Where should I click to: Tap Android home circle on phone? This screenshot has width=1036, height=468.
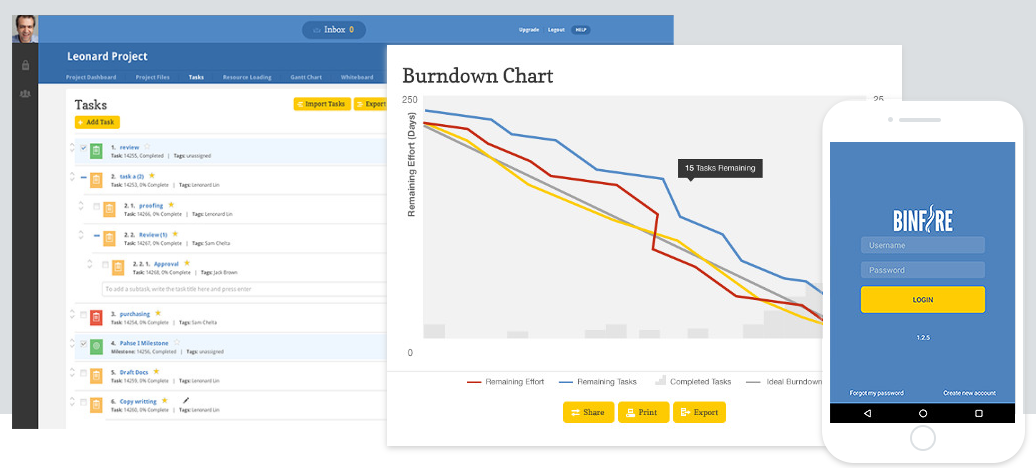(923, 413)
